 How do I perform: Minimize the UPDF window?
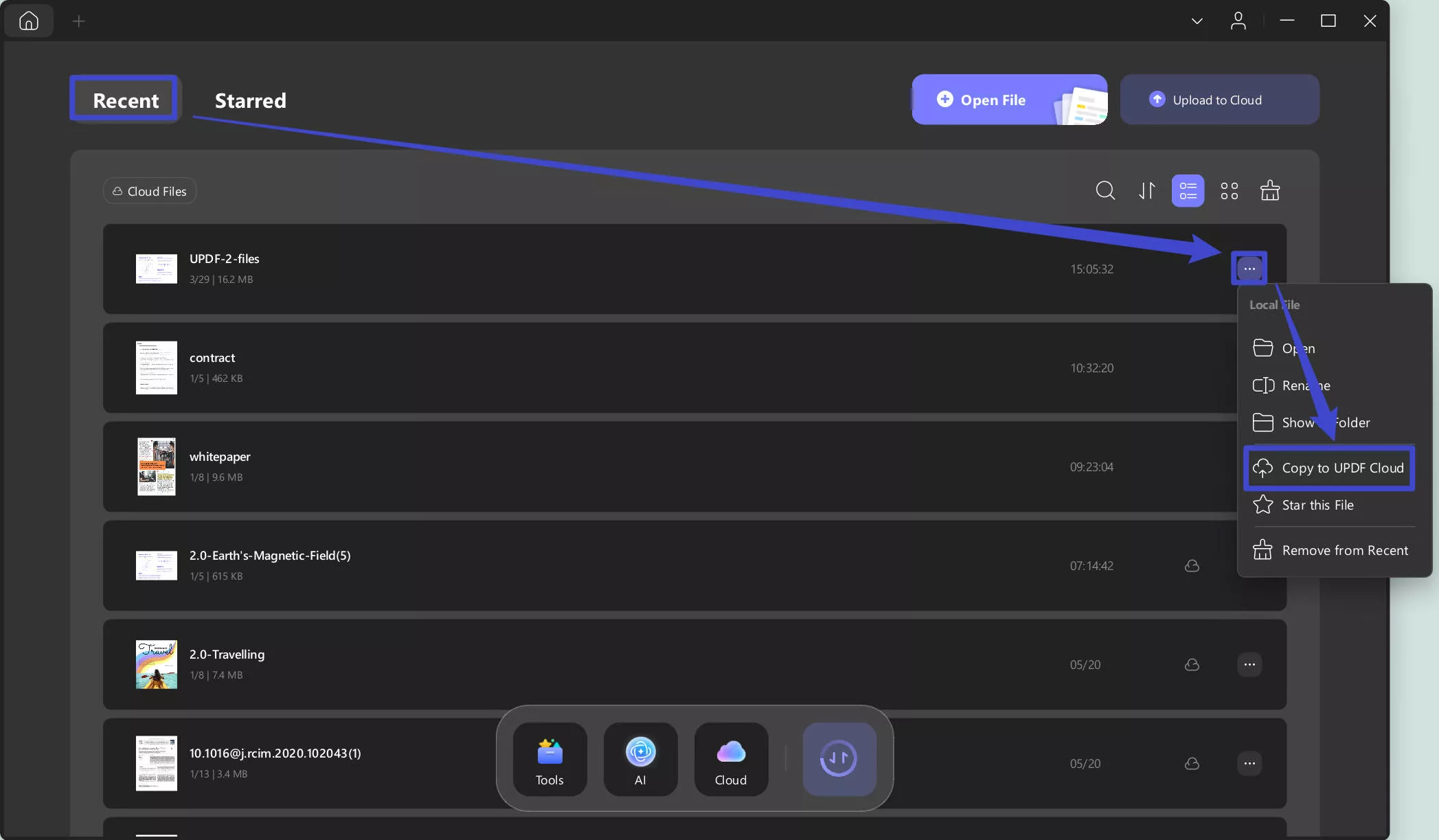coord(1287,21)
